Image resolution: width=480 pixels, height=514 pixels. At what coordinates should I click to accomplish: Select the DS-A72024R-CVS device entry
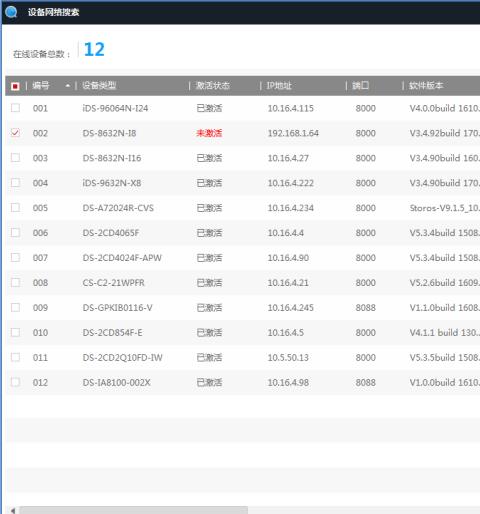(x=118, y=208)
